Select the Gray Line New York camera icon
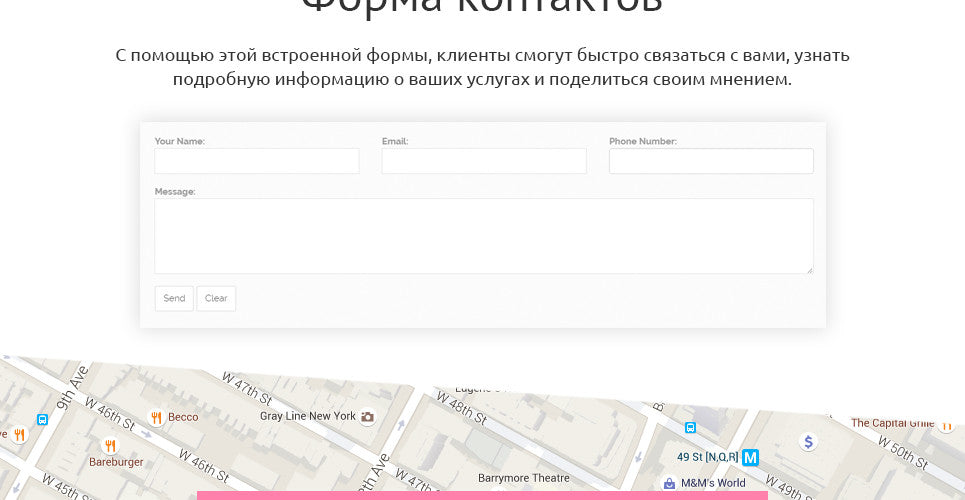Image resolution: width=965 pixels, height=500 pixels. 367,417
